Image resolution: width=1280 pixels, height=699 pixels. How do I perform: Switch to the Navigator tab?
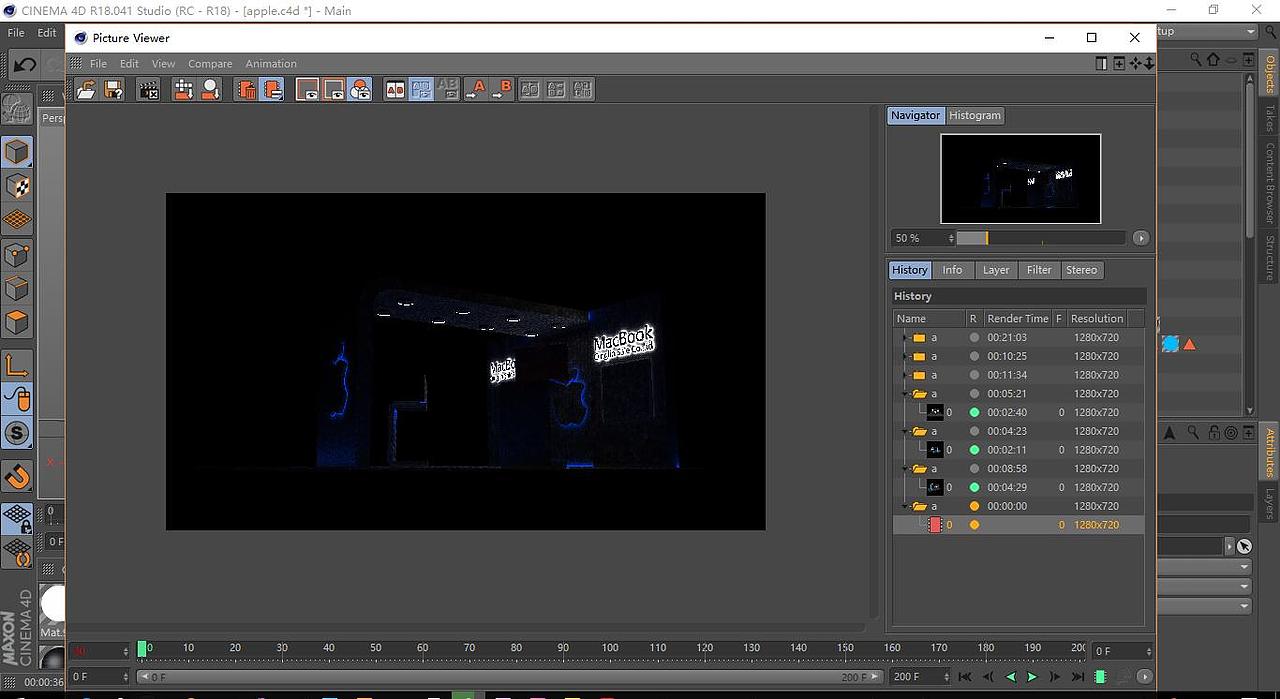tap(915, 115)
